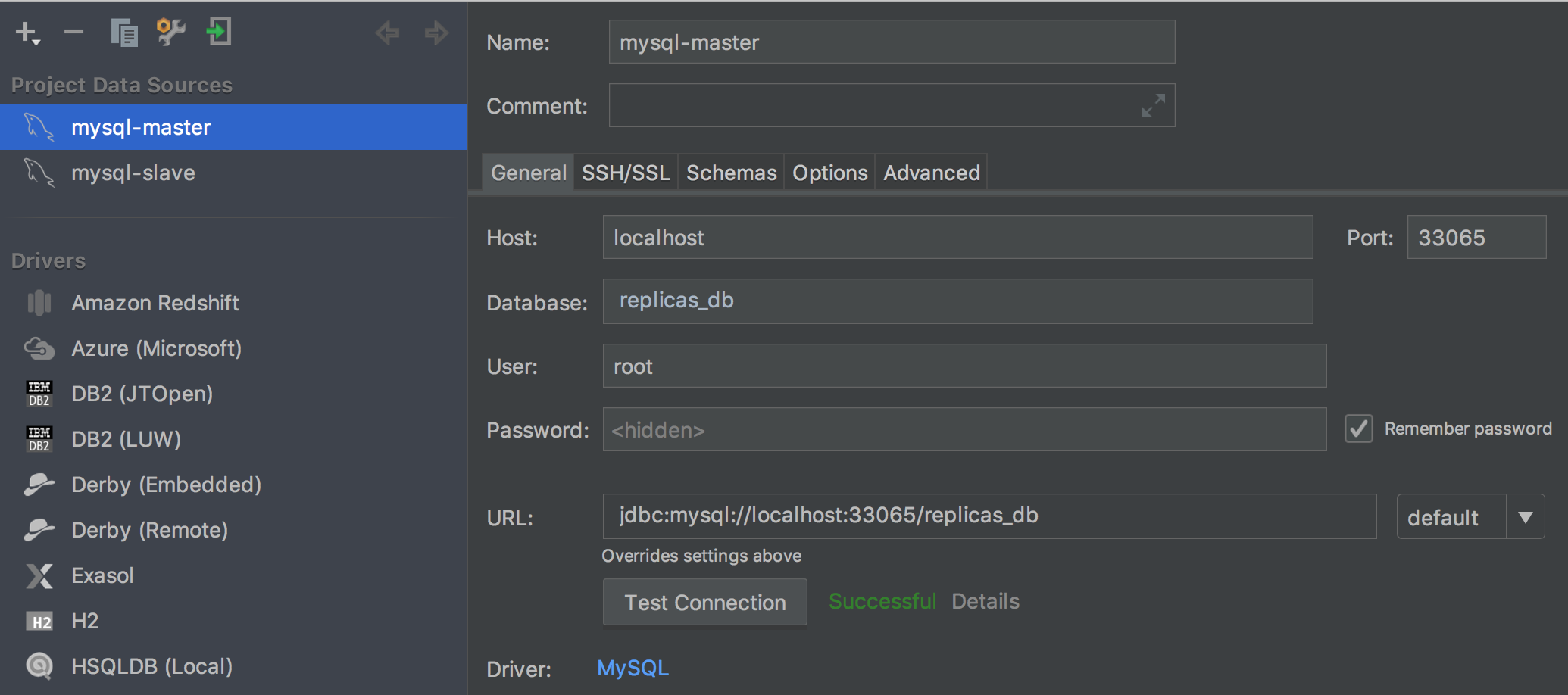This screenshot has width=1568, height=695.
Task: Duplicate the data source with the copy icon
Action: click(124, 33)
